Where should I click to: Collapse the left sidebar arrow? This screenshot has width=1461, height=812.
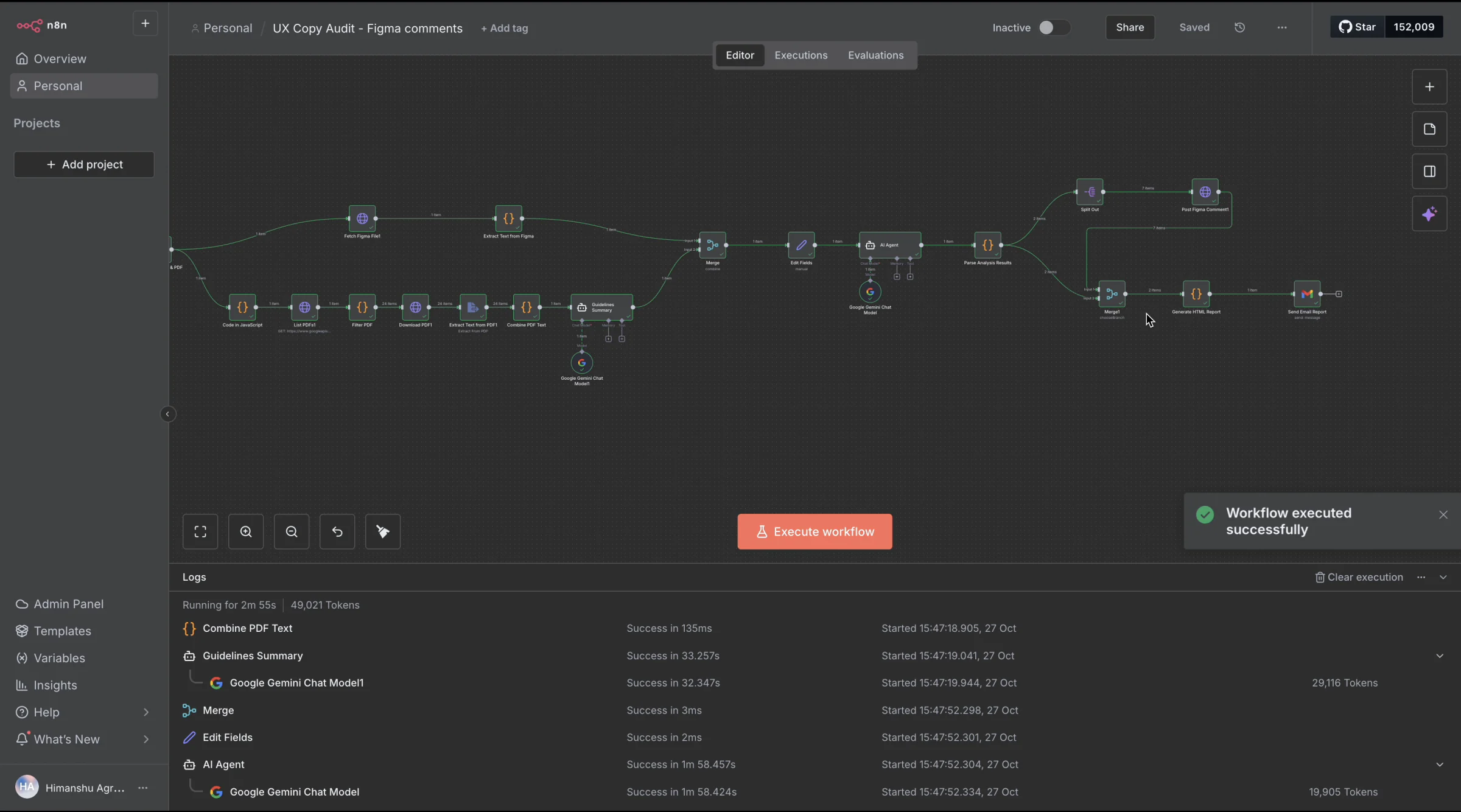pos(167,414)
